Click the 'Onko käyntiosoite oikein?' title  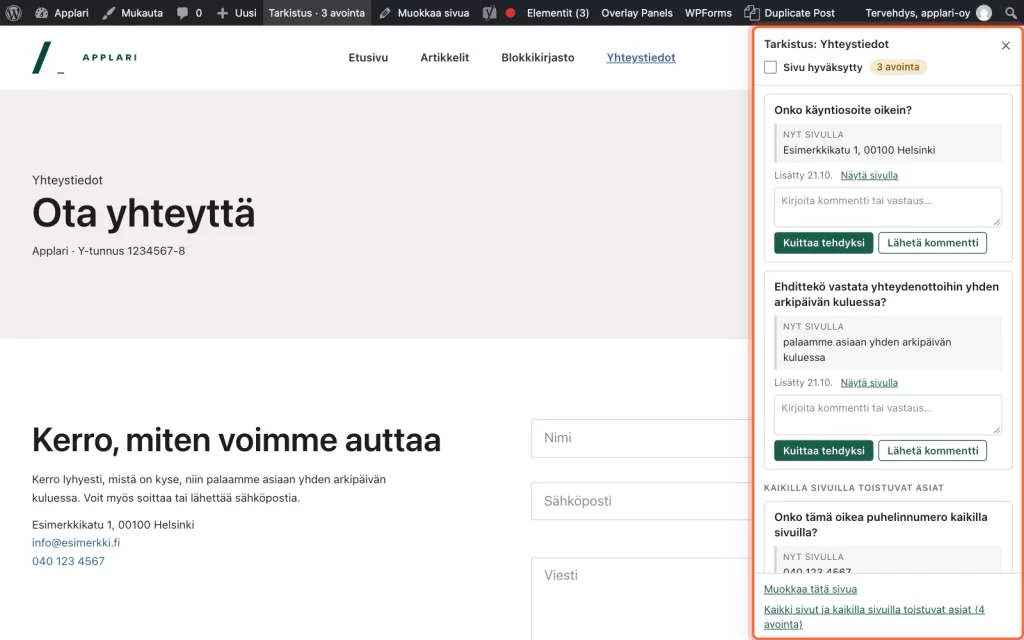click(842, 110)
